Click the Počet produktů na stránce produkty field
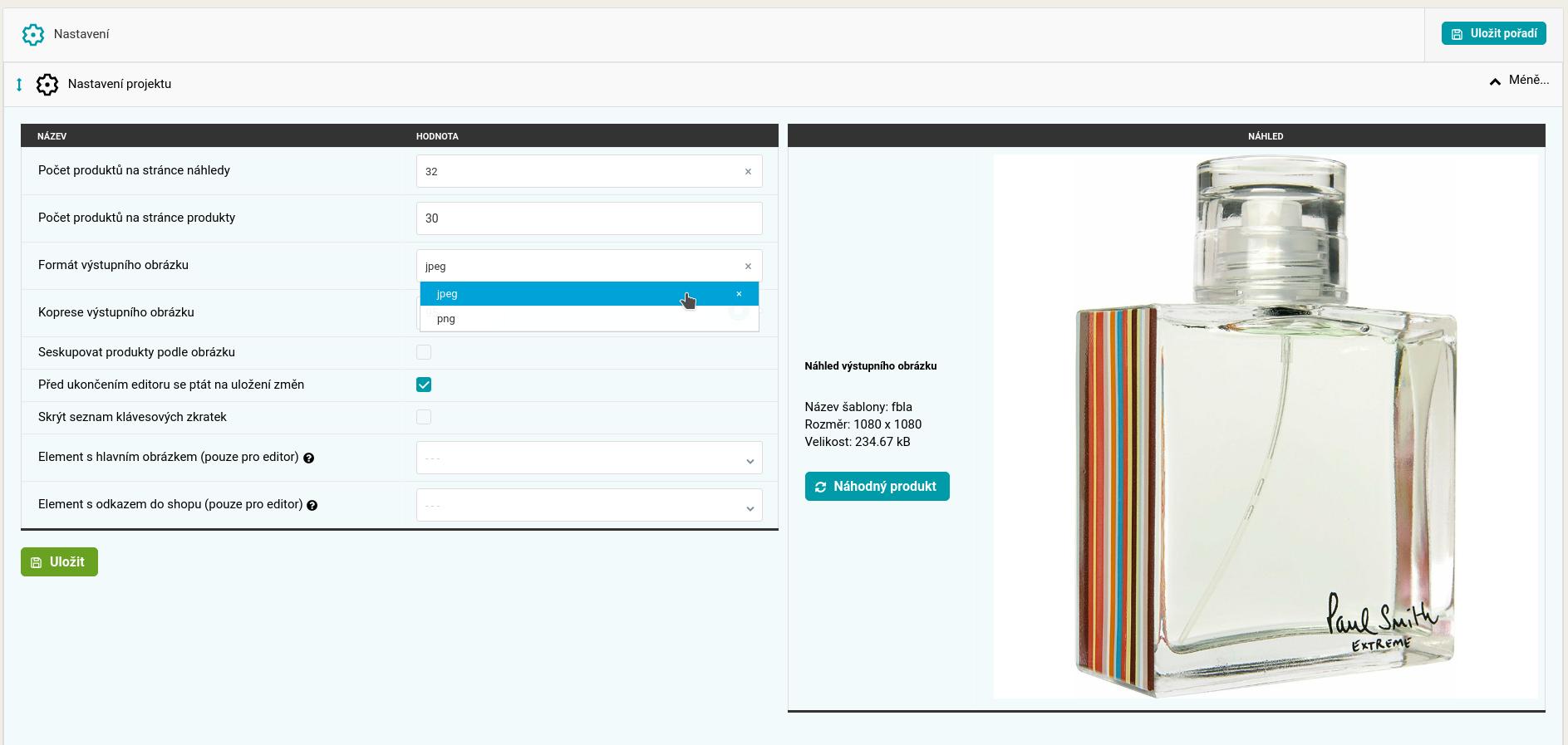 pos(589,218)
